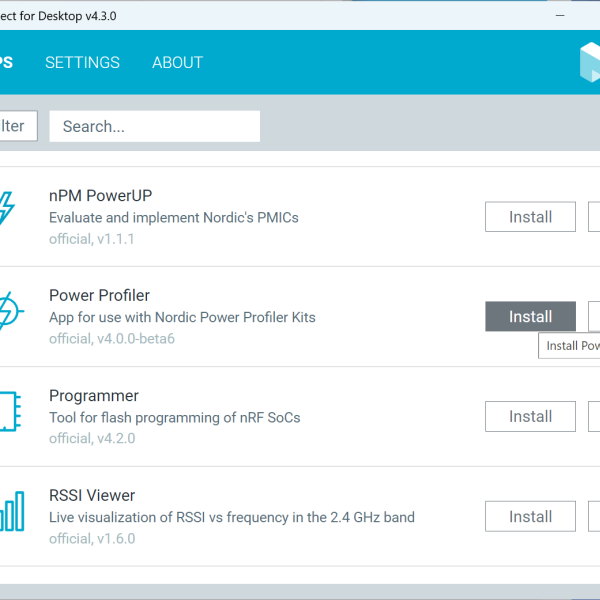Click 'Tool for flash programming of nRF SoCs'

click(x=174, y=417)
